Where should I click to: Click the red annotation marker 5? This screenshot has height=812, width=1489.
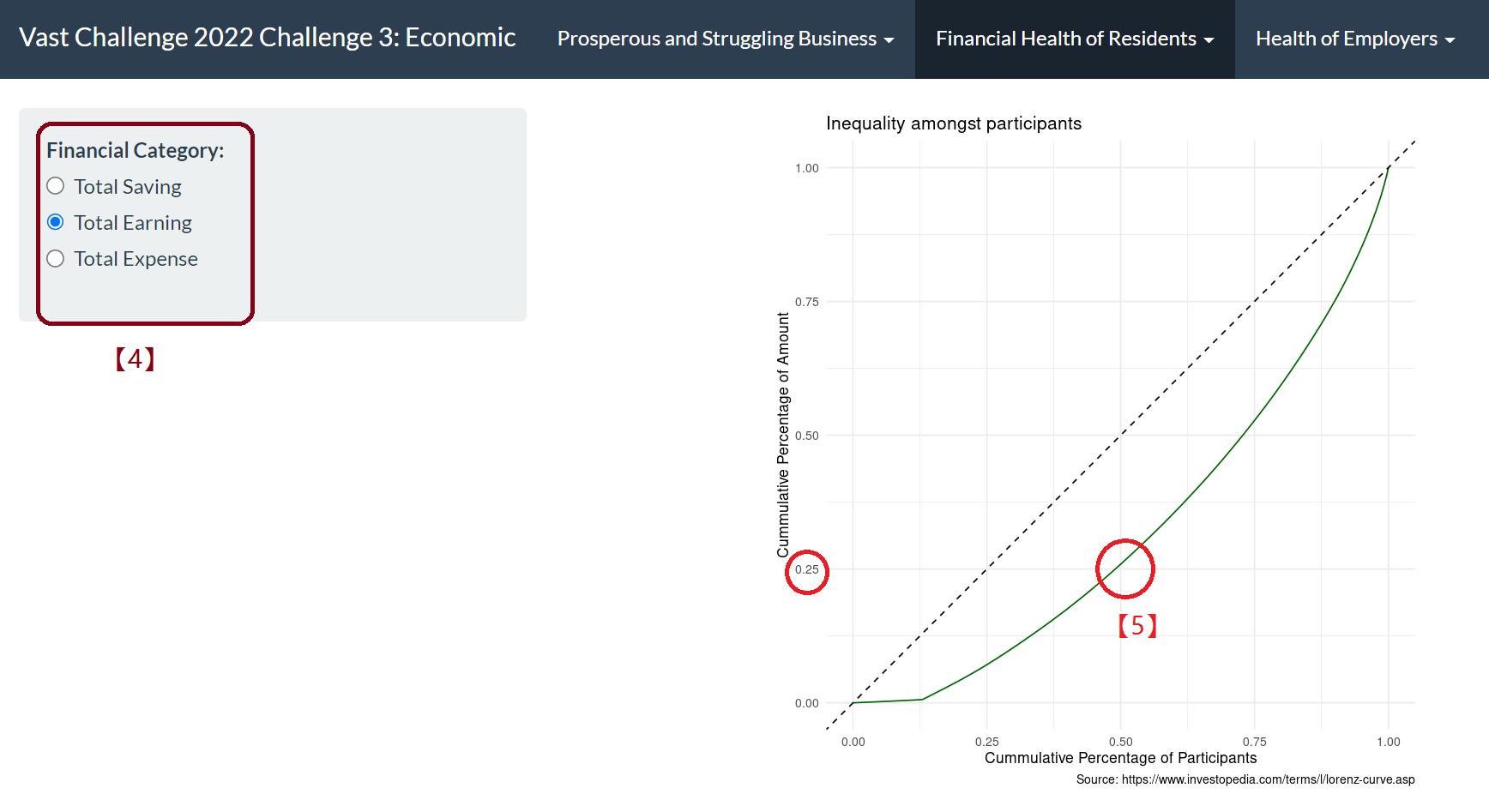[x=1137, y=625]
